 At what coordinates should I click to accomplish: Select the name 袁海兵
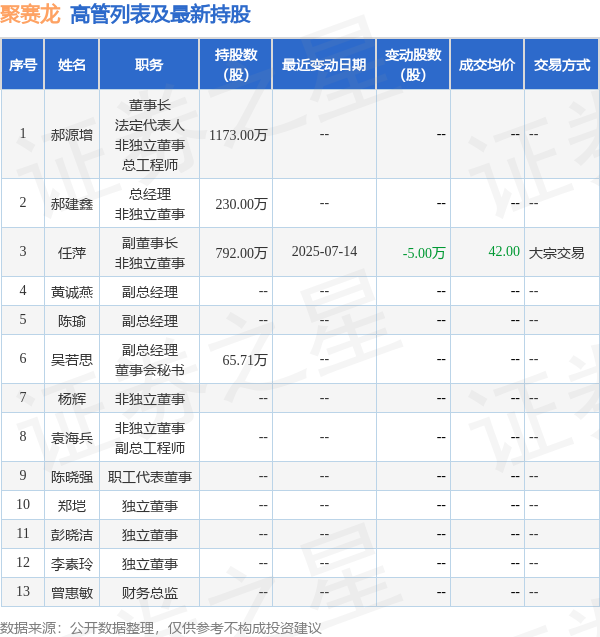pyautogui.click(x=72, y=438)
